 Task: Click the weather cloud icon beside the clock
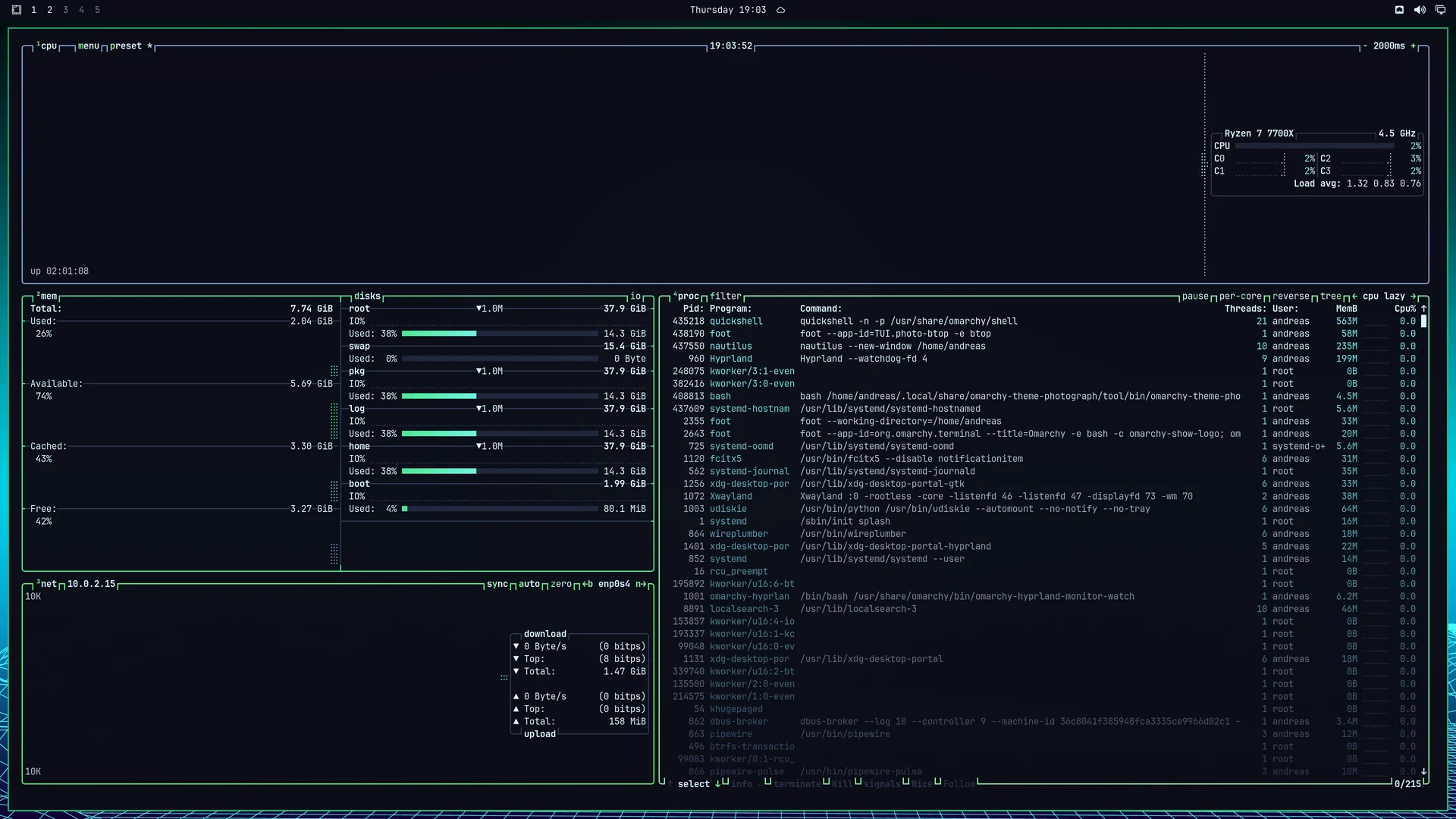(780, 10)
